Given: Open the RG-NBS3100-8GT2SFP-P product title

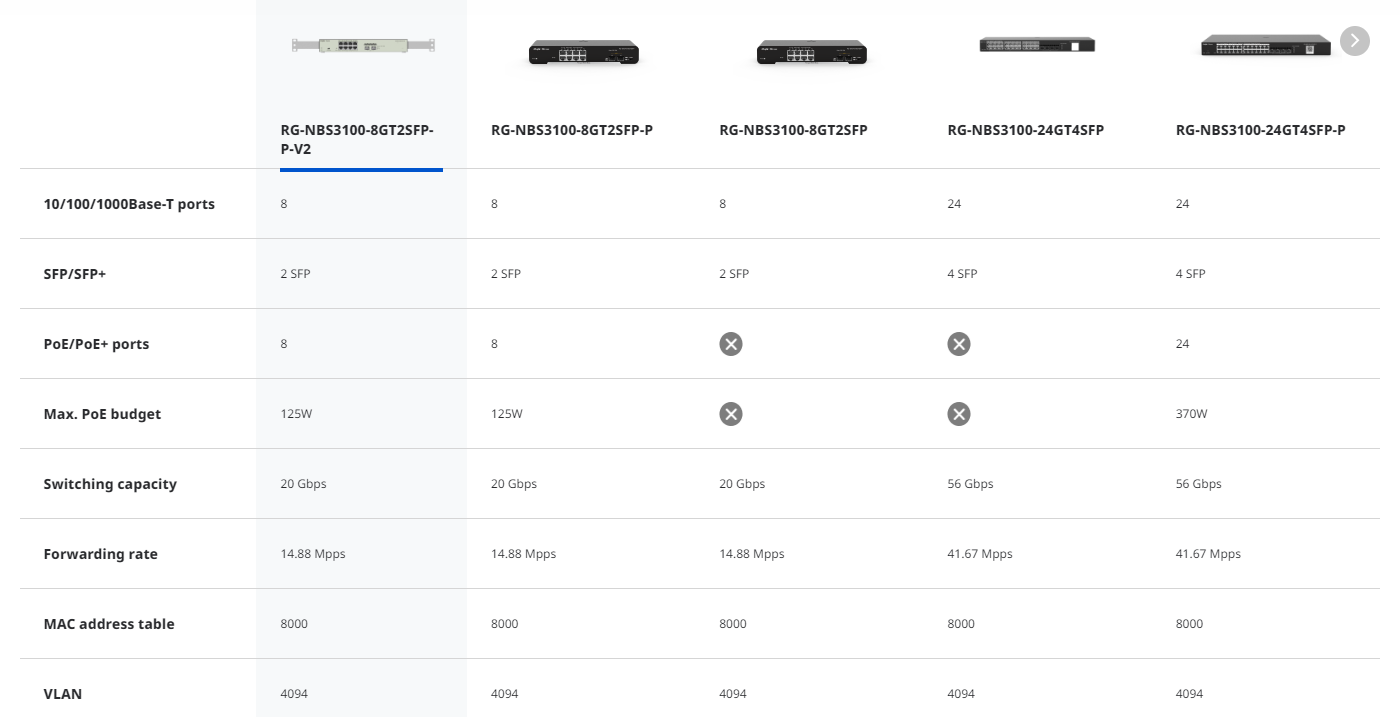Looking at the screenshot, I should [571, 130].
